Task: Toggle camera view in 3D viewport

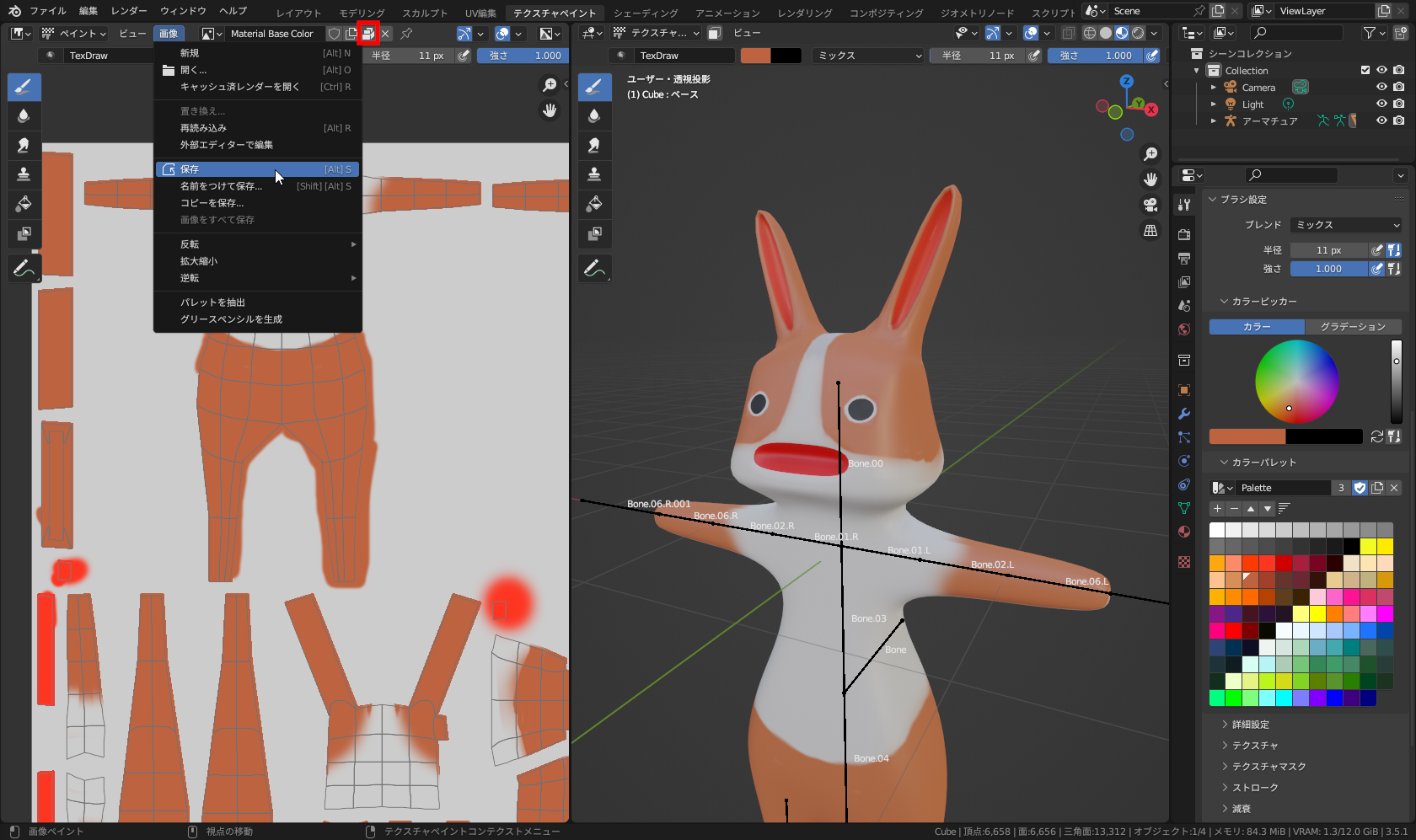Action: [x=1150, y=205]
